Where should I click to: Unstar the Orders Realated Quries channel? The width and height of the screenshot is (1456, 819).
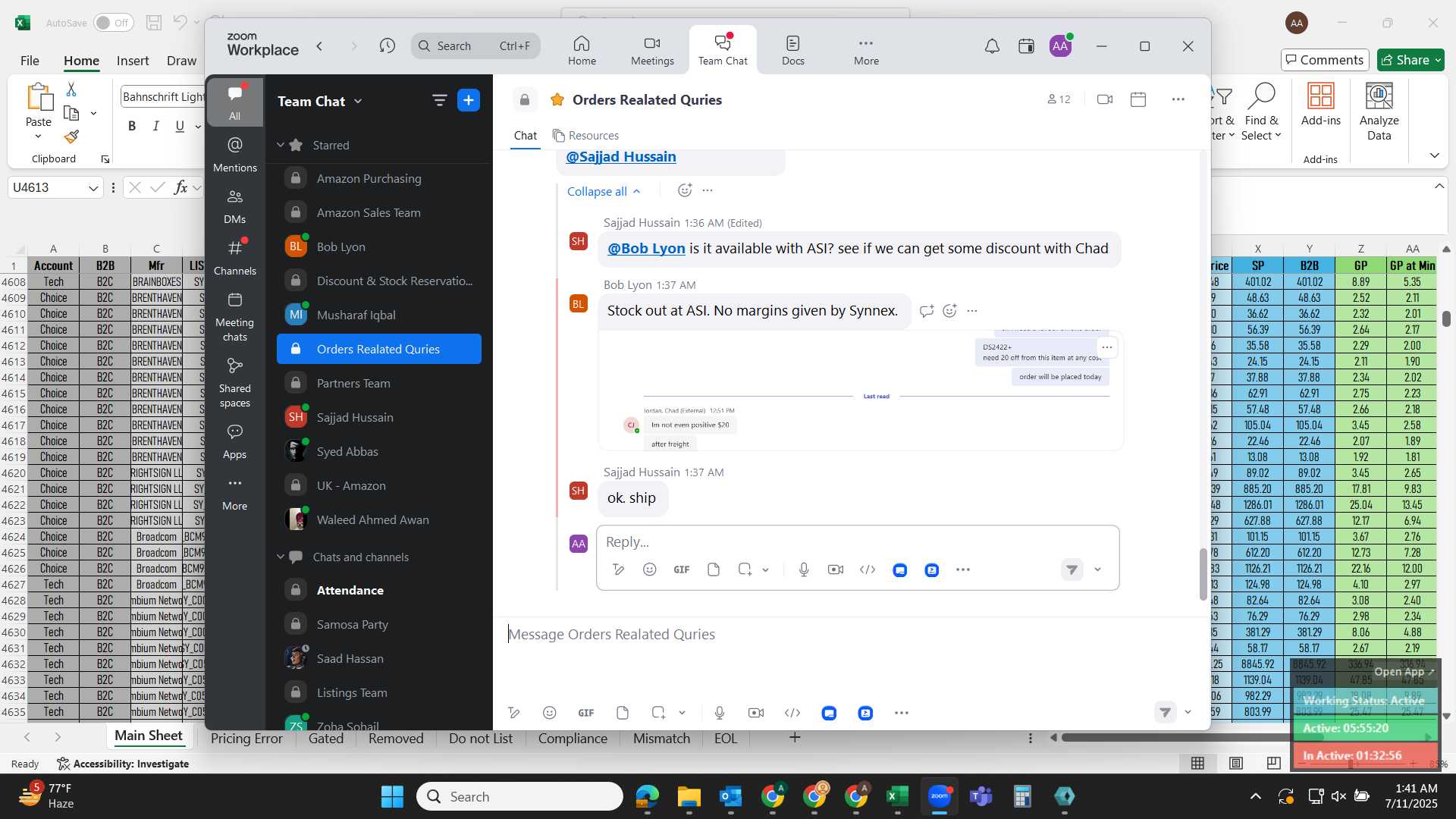coord(557,99)
